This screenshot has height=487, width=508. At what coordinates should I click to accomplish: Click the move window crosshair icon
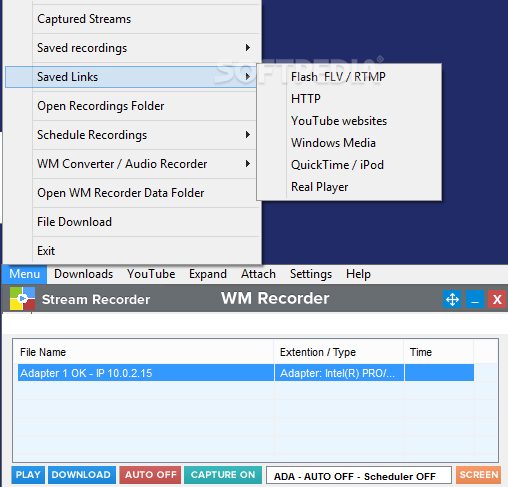point(452,299)
